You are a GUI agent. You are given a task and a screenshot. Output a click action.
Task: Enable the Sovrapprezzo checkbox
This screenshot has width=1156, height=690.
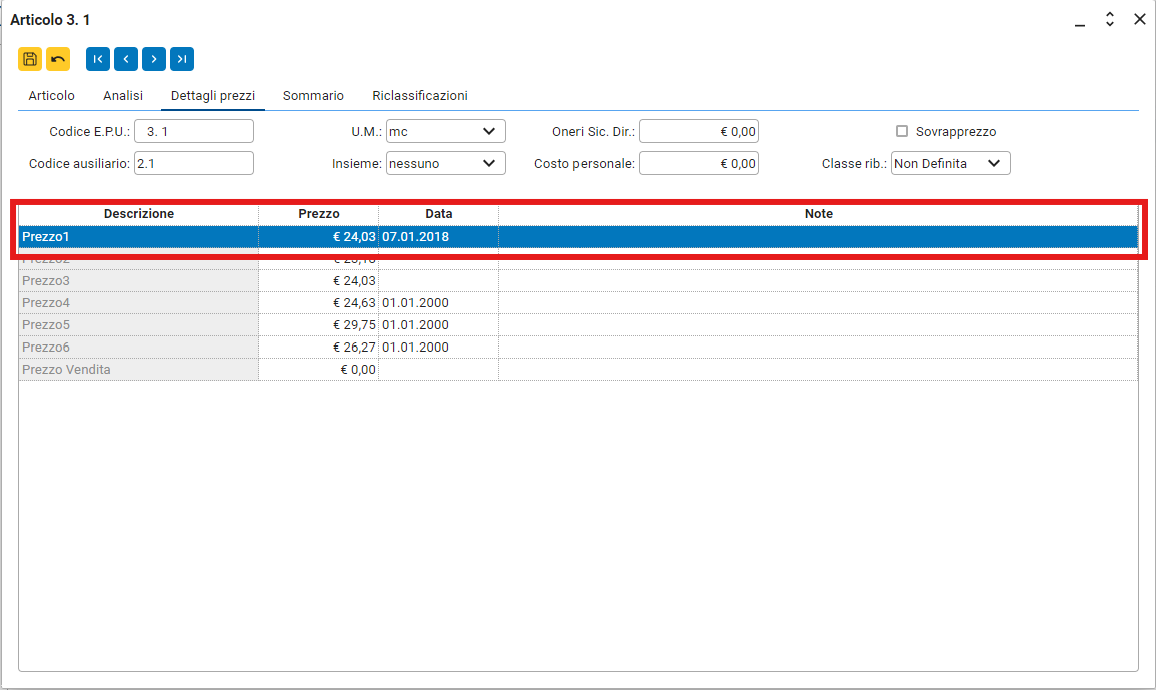pyautogui.click(x=902, y=131)
